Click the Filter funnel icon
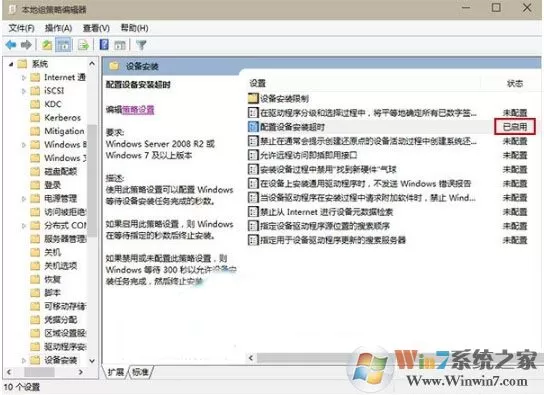Image resolution: width=544 pixels, height=395 pixels. click(141, 45)
